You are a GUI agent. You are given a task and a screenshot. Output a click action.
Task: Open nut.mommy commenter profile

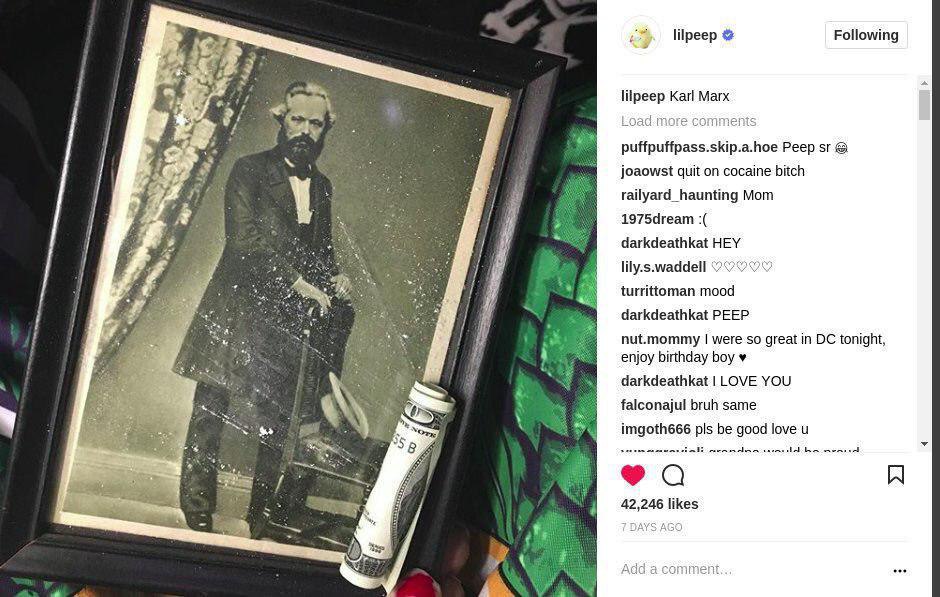tap(660, 339)
